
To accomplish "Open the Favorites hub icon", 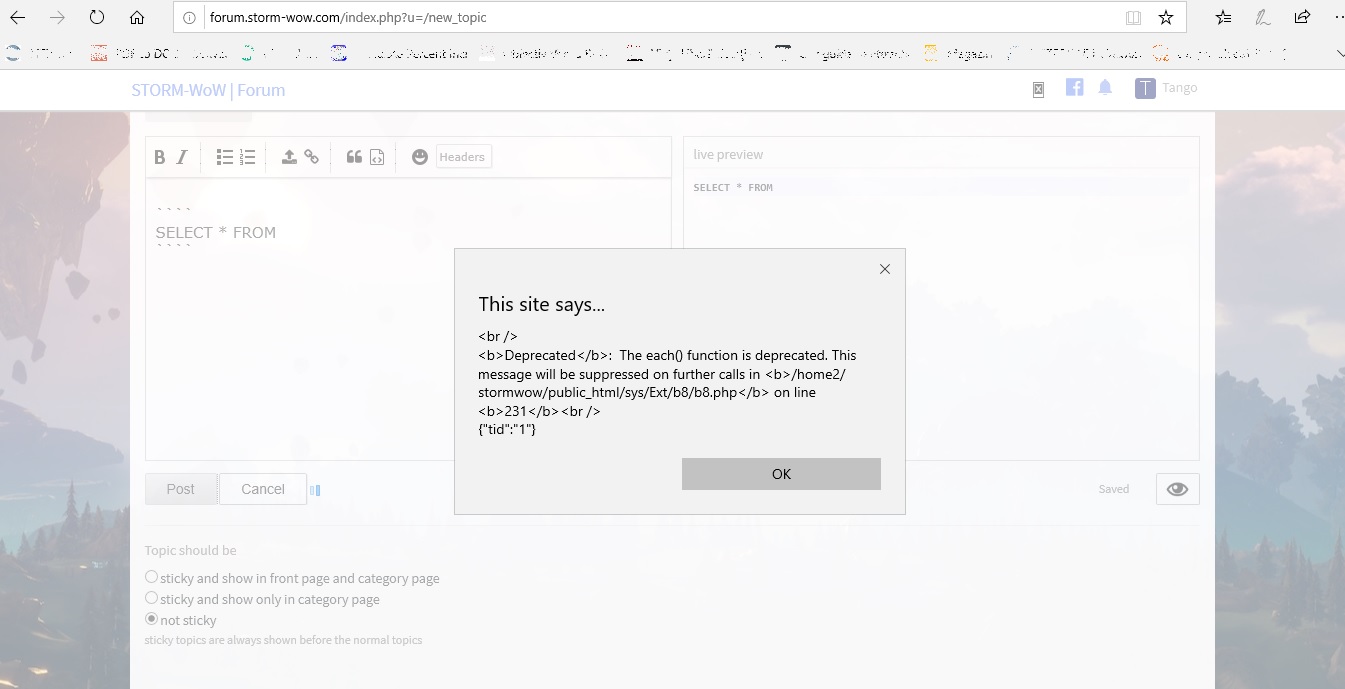I will [x=1223, y=17].
